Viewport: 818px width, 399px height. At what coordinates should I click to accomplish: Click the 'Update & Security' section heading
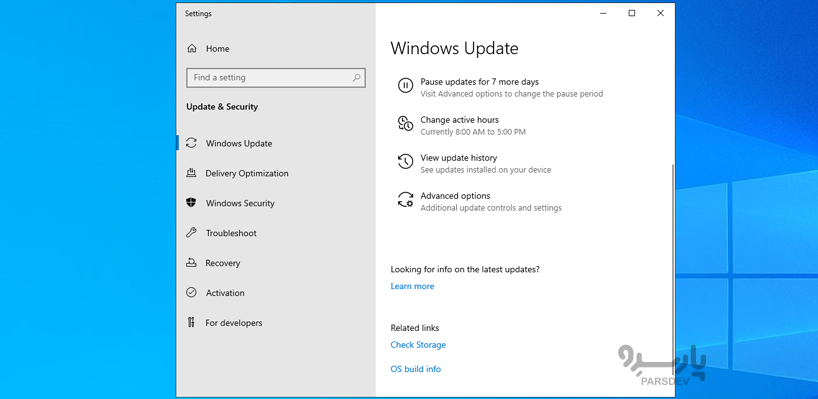[222, 107]
